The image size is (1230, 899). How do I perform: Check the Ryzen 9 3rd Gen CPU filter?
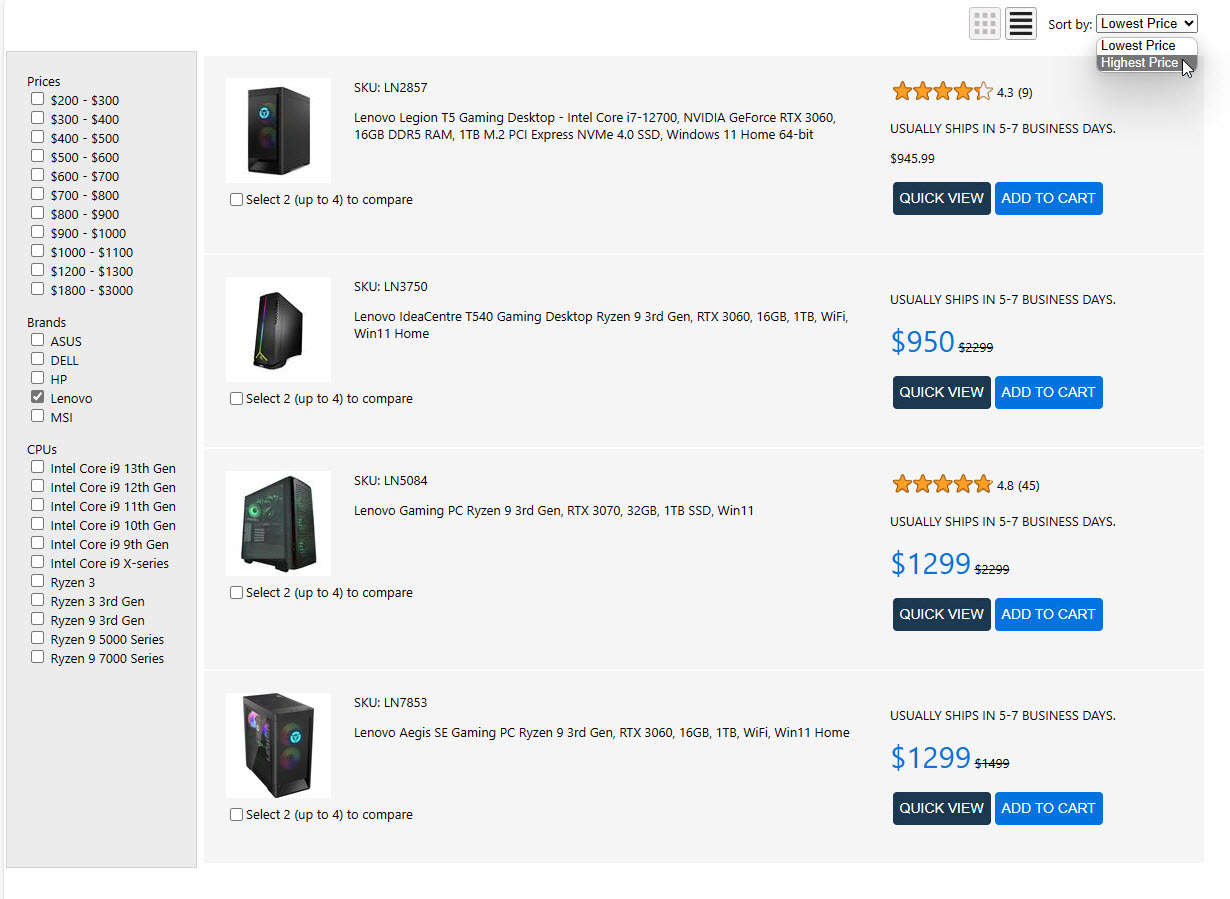[38, 619]
